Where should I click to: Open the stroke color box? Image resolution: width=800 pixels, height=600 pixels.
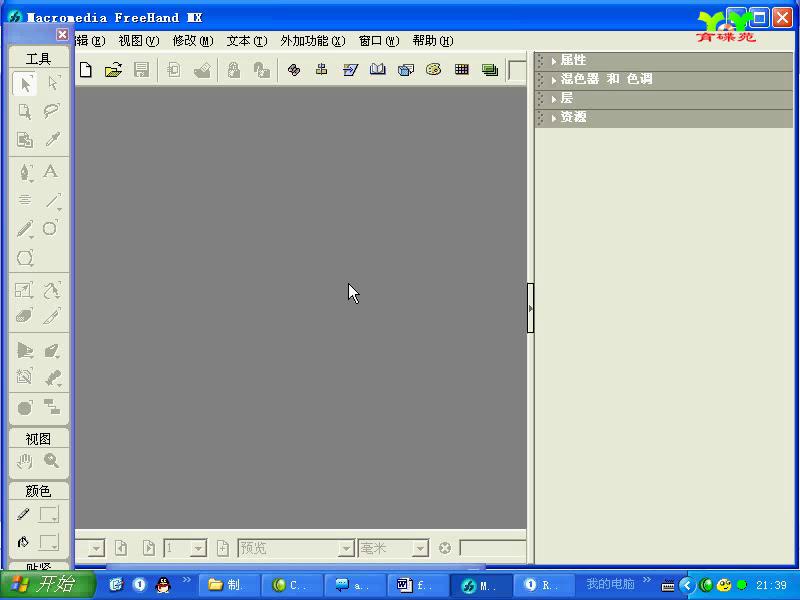pyautogui.click(x=49, y=514)
